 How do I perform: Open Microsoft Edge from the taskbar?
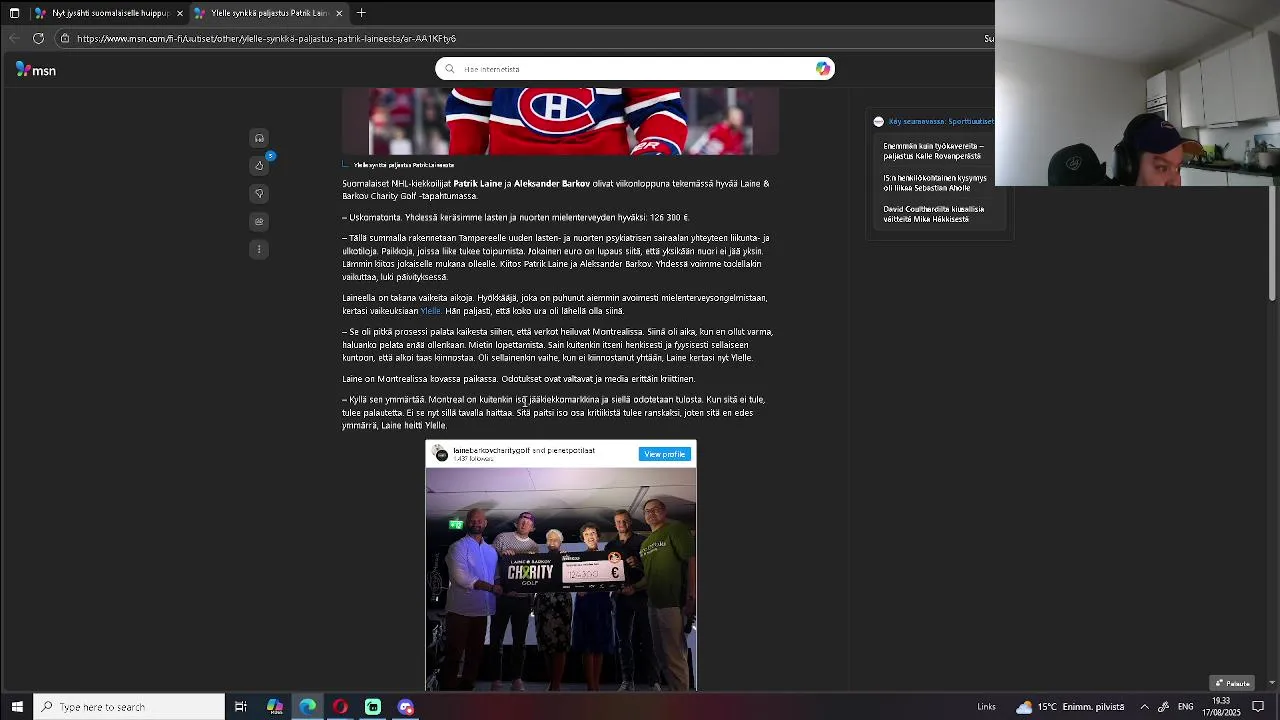pos(307,707)
